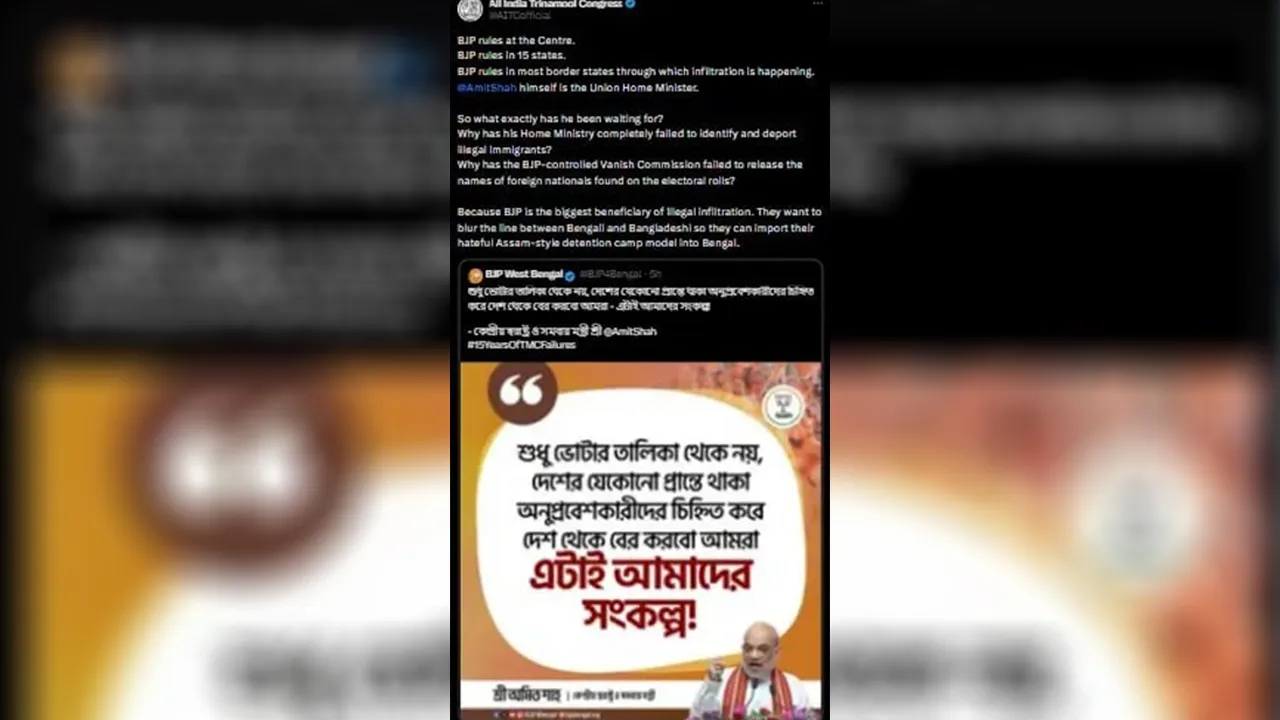Open the quoted tweet's Bengali body text
This screenshot has width=1280, height=720.
(640, 298)
